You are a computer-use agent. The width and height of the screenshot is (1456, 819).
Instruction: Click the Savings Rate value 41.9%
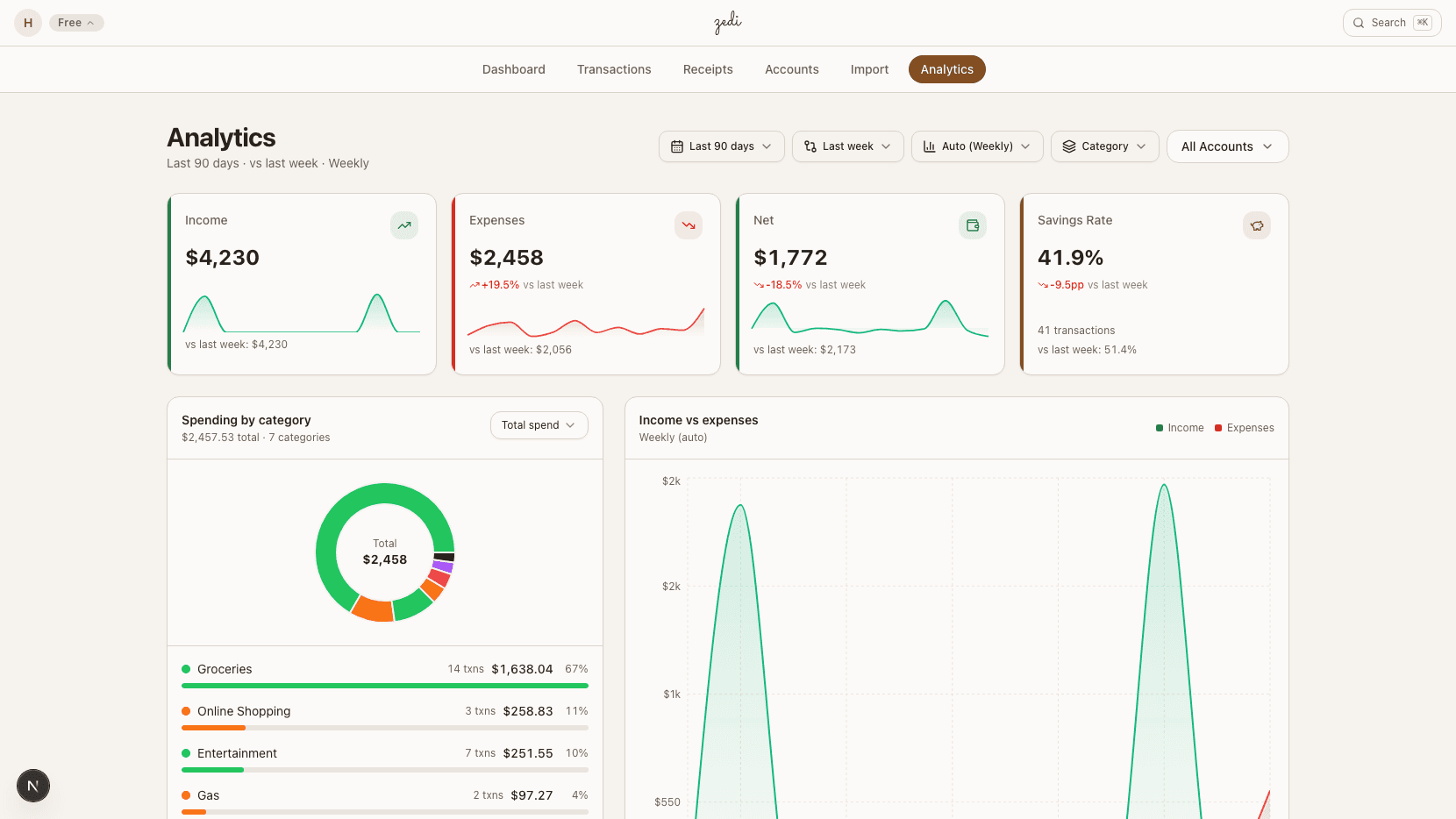tap(1071, 258)
